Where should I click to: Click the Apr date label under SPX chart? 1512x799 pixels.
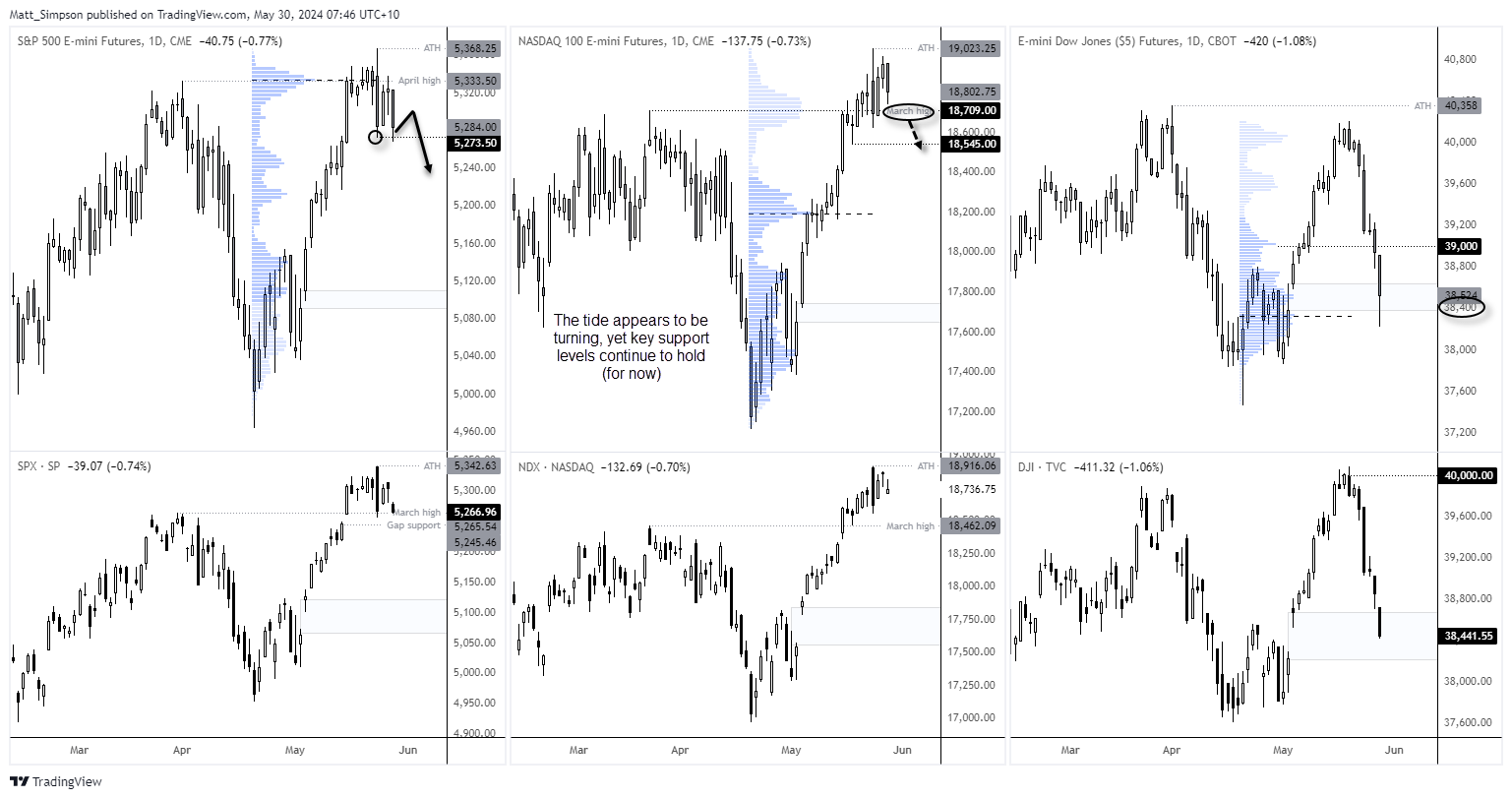click(x=181, y=750)
